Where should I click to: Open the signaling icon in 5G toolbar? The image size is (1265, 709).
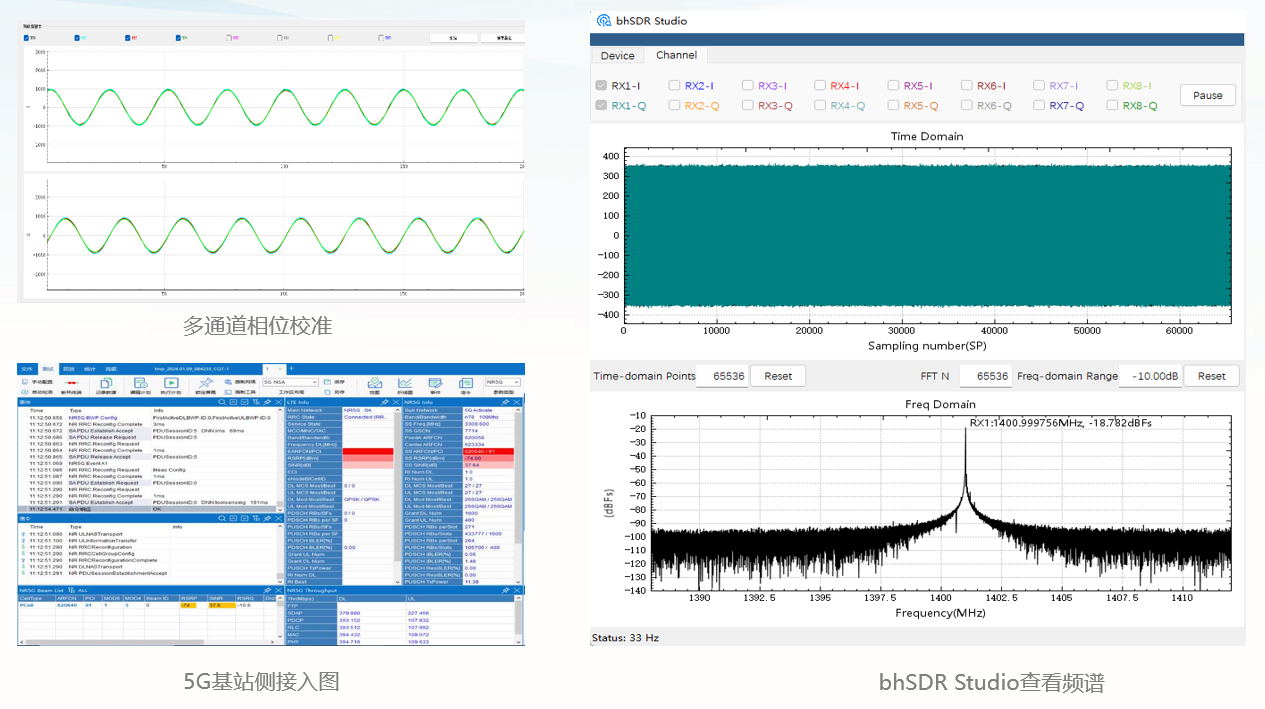tap(466, 383)
